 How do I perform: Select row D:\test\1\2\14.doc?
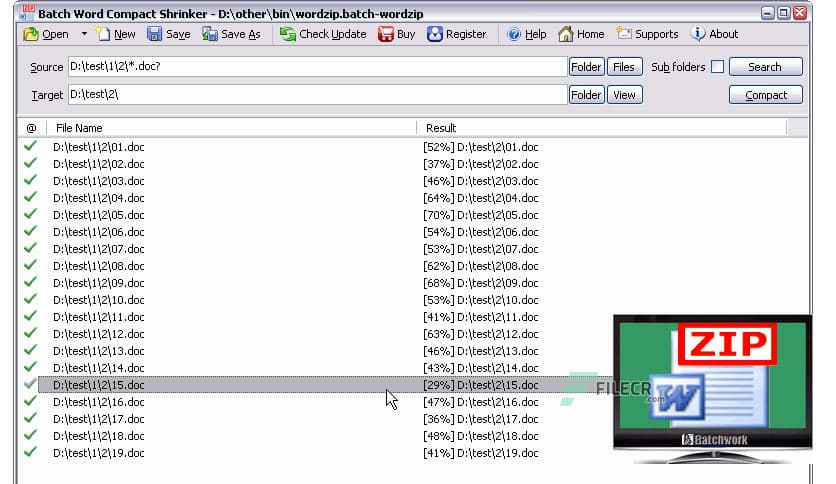(x=99, y=368)
